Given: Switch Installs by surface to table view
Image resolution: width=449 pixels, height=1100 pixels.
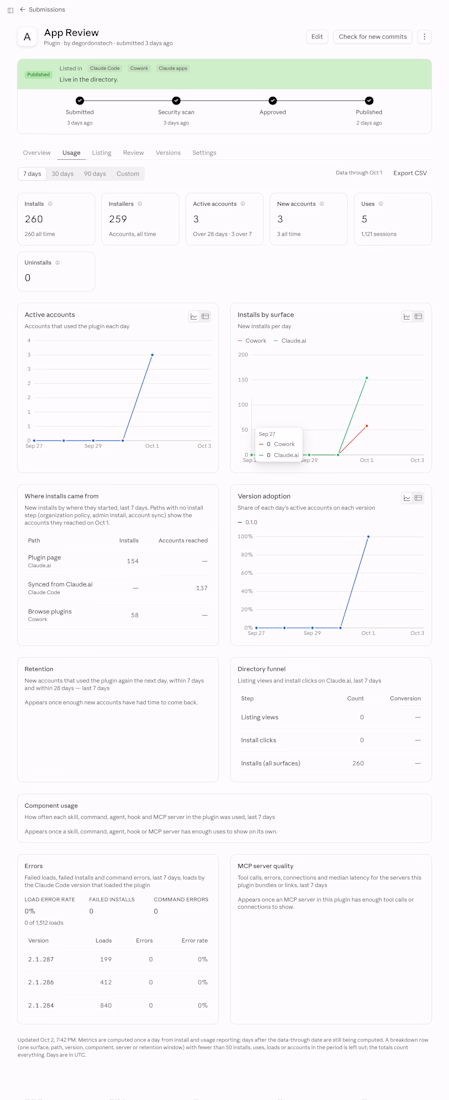Looking at the screenshot, I should point(418,317).
